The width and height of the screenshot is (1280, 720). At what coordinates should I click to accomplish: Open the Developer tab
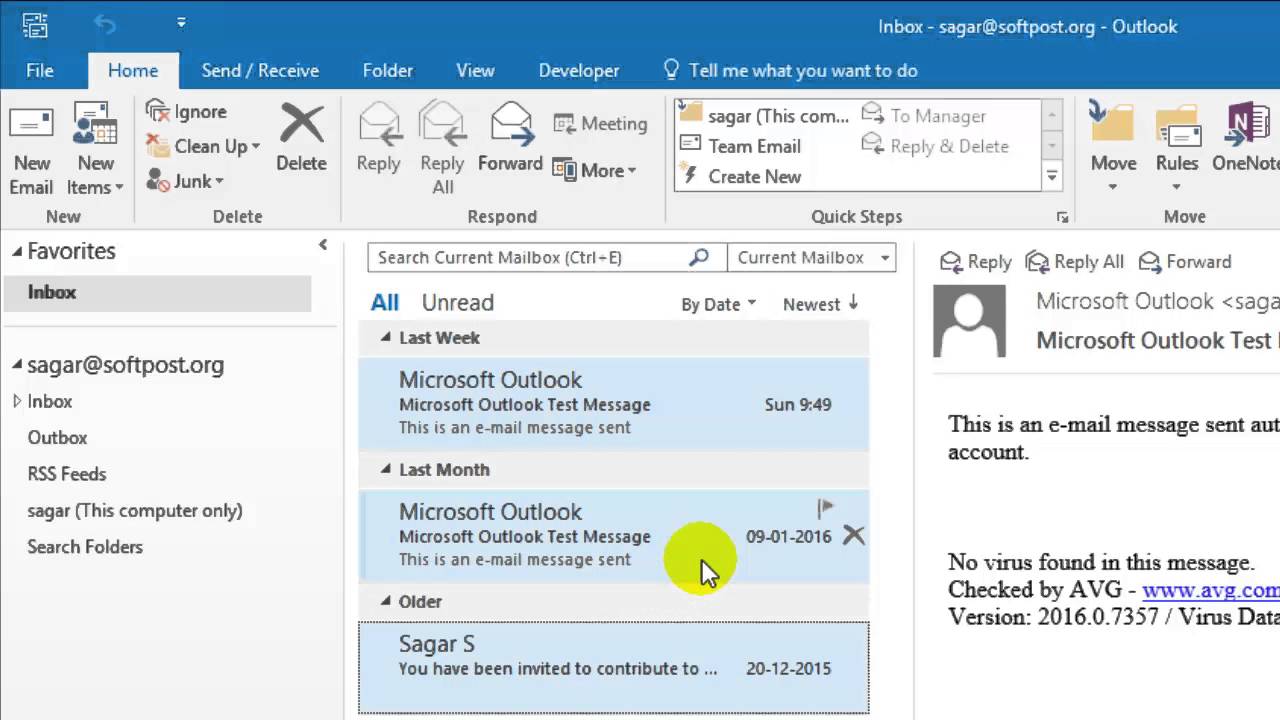pyautogui.click(x=579, y=70)
